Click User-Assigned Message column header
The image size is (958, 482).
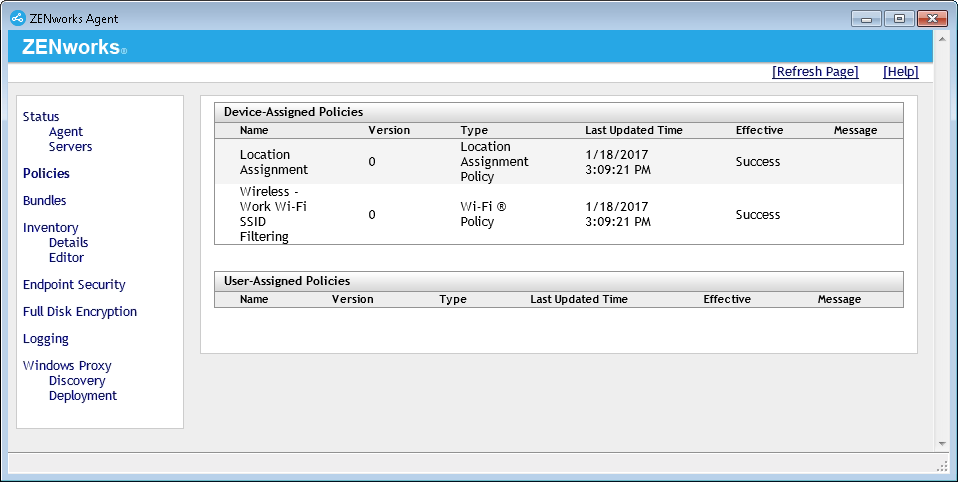(839, 299)
